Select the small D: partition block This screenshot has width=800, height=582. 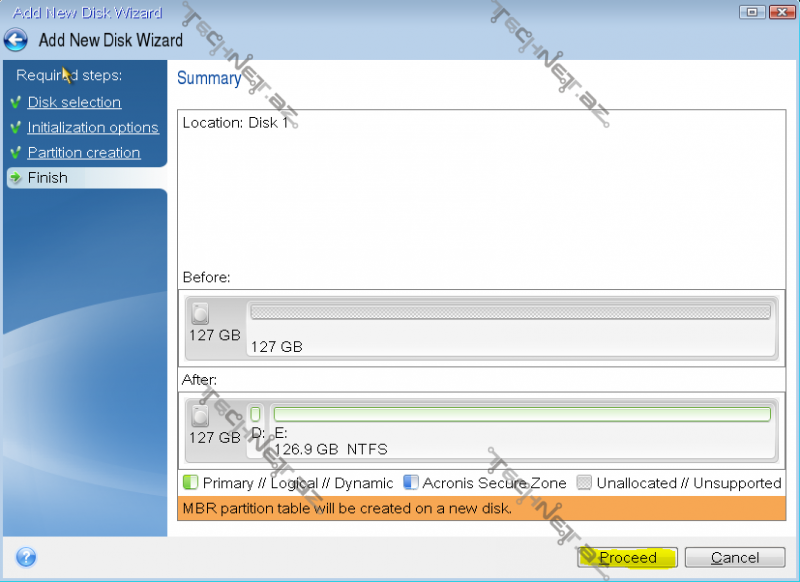point(256,414)
